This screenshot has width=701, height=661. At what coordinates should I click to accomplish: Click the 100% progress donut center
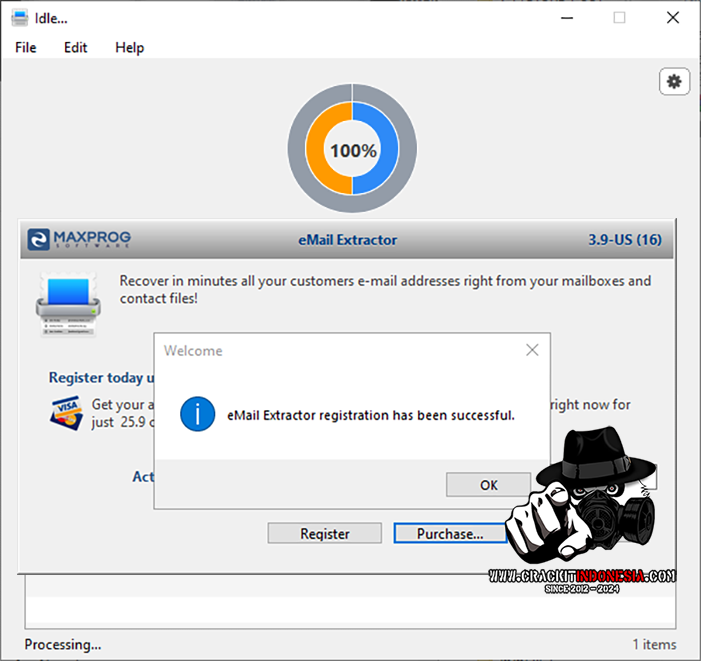353,151
